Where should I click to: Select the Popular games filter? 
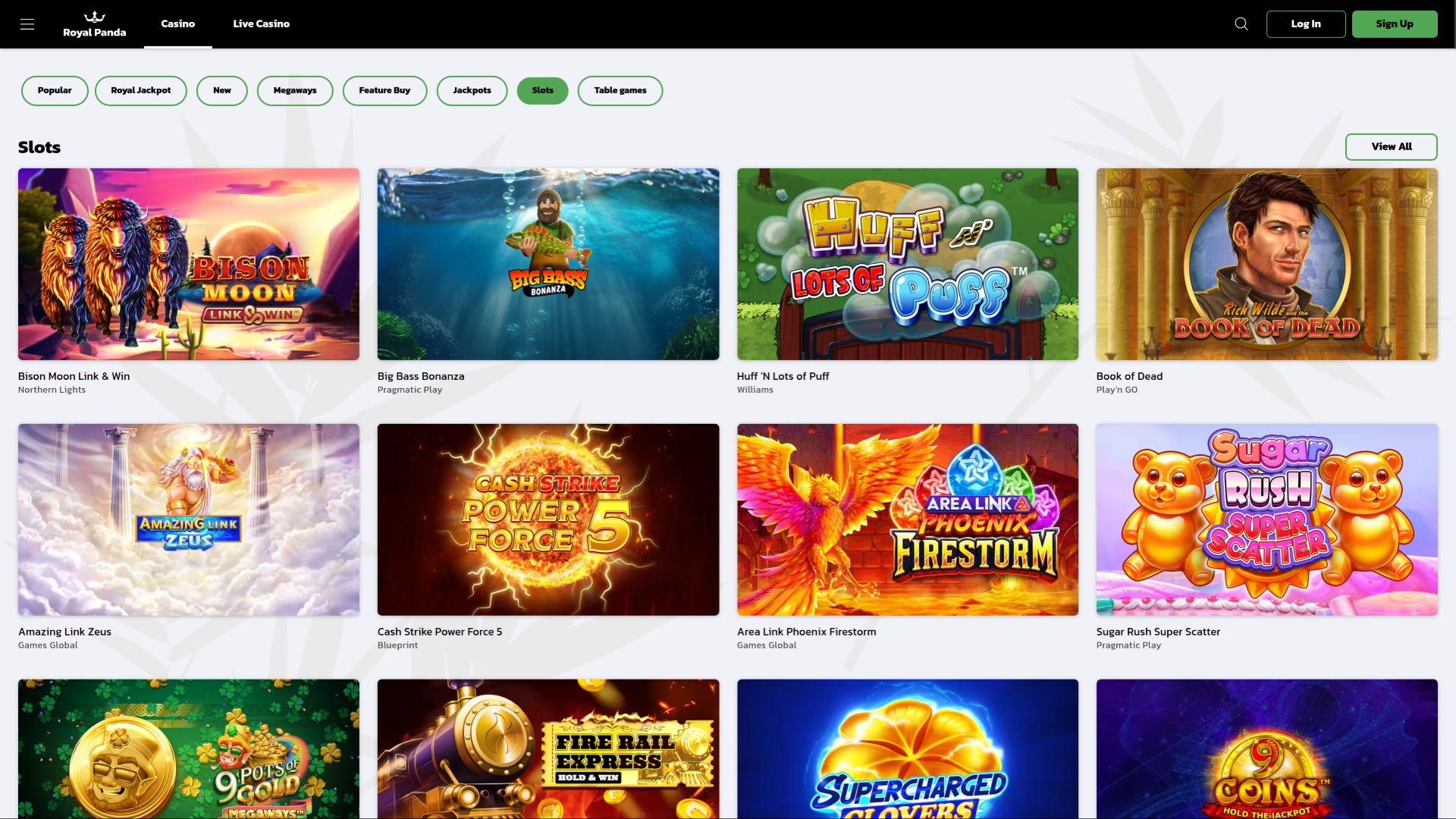click(x=54, y=90)
